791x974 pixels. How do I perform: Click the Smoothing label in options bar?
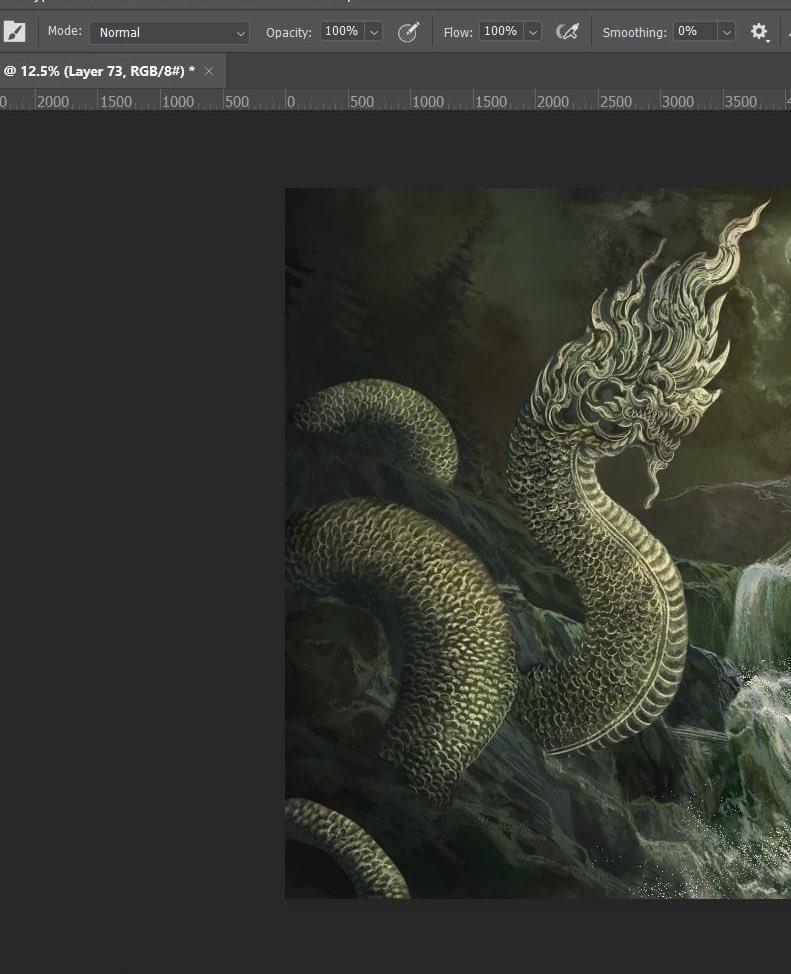pos(634,32)
